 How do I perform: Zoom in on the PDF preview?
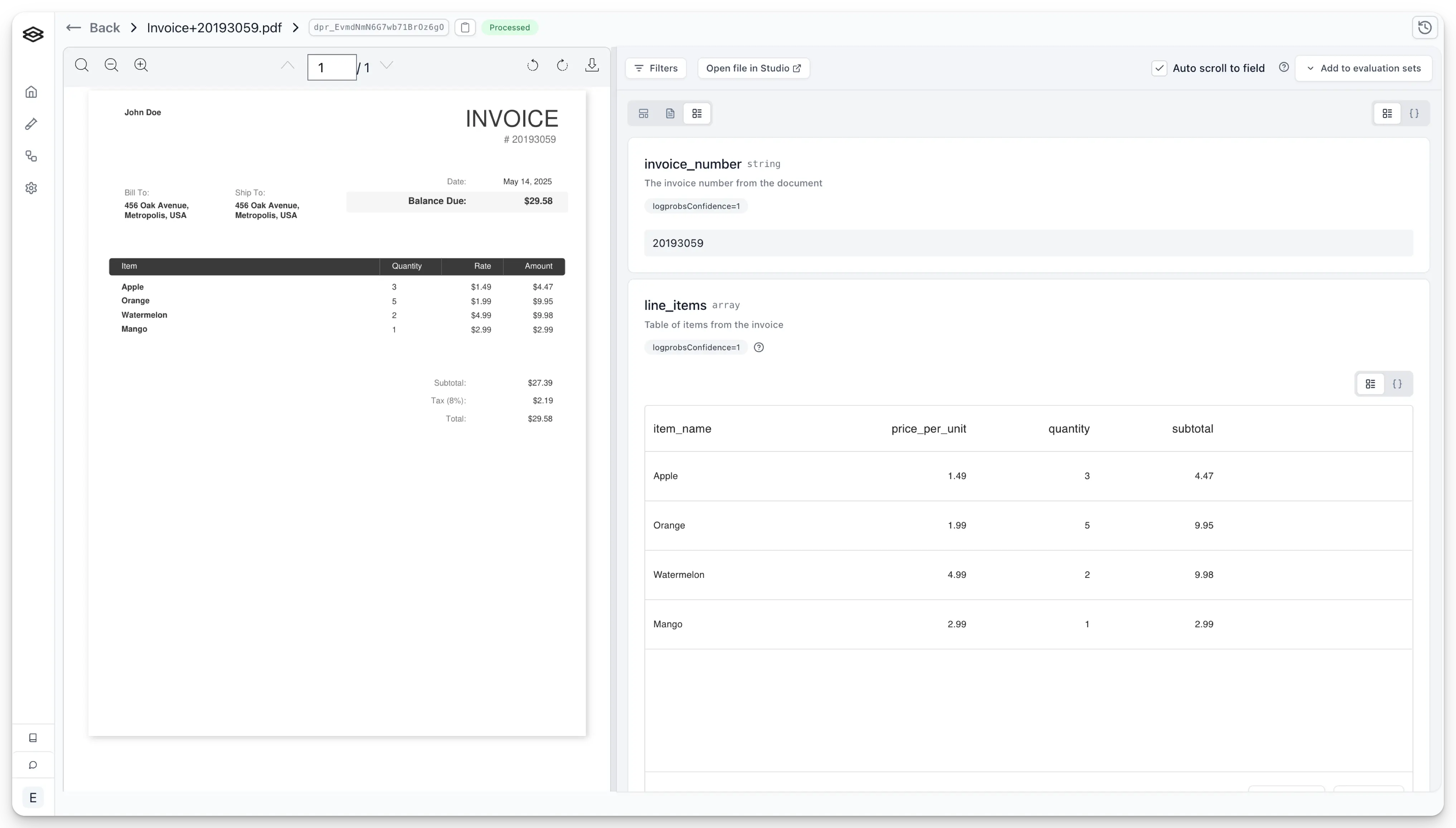point(141,65)
